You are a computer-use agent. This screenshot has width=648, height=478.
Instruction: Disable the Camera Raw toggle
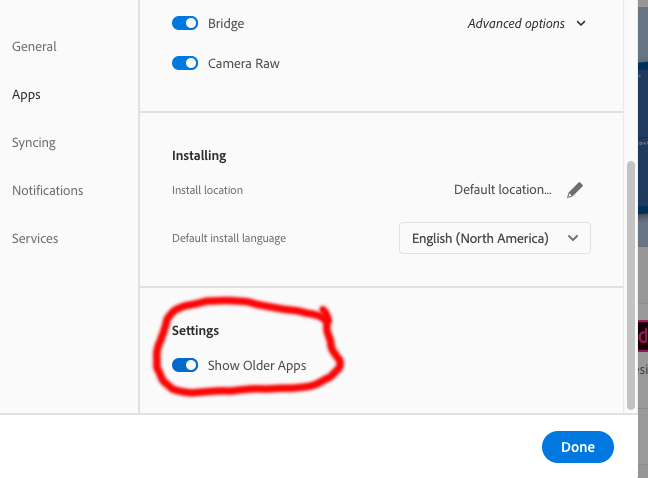pyautogui.click(x=185, y=63)
